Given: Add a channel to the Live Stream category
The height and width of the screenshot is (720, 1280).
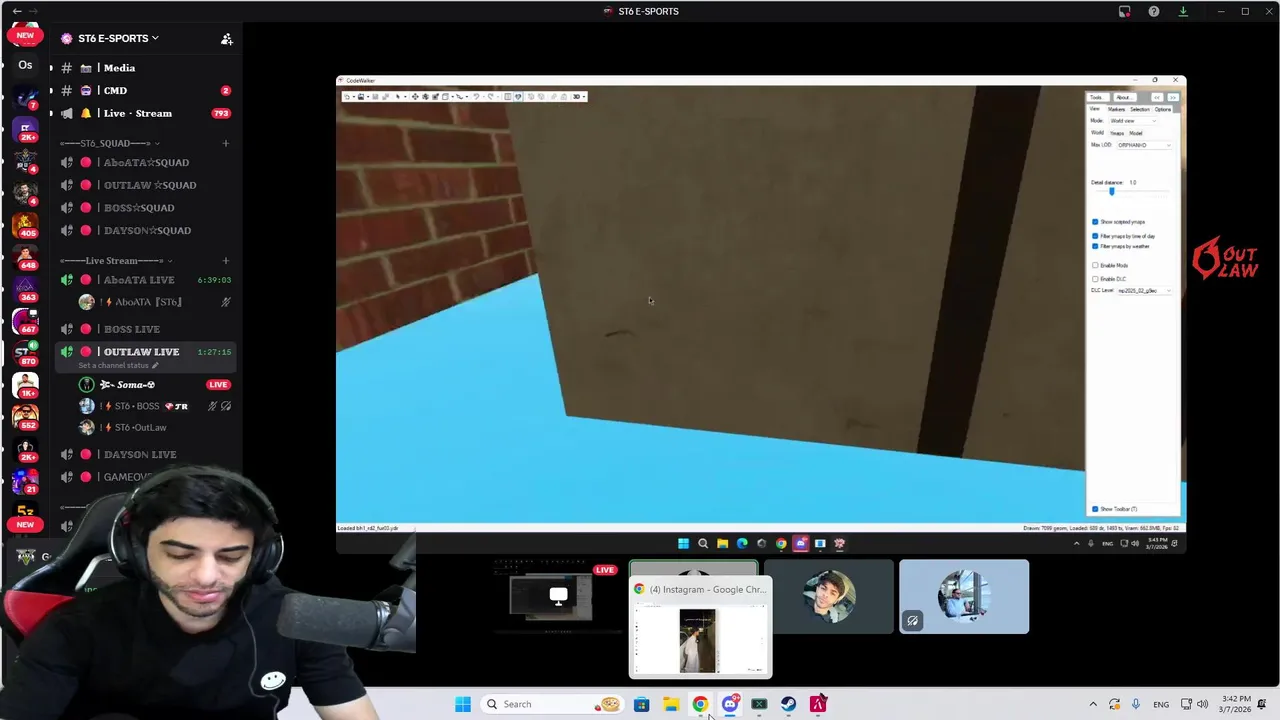Looking at the screenshot, I should [x=225, y=261].
